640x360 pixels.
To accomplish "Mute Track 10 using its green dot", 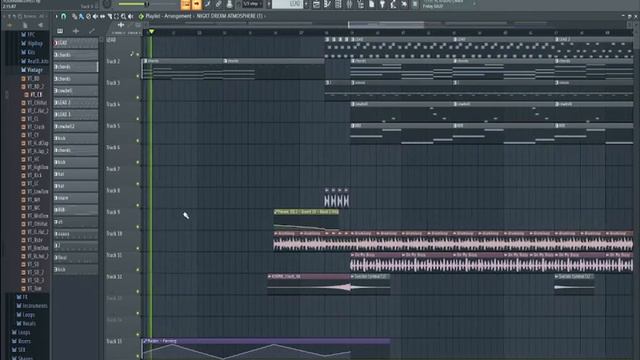I will pyautogui.click(x=138, y=248).
